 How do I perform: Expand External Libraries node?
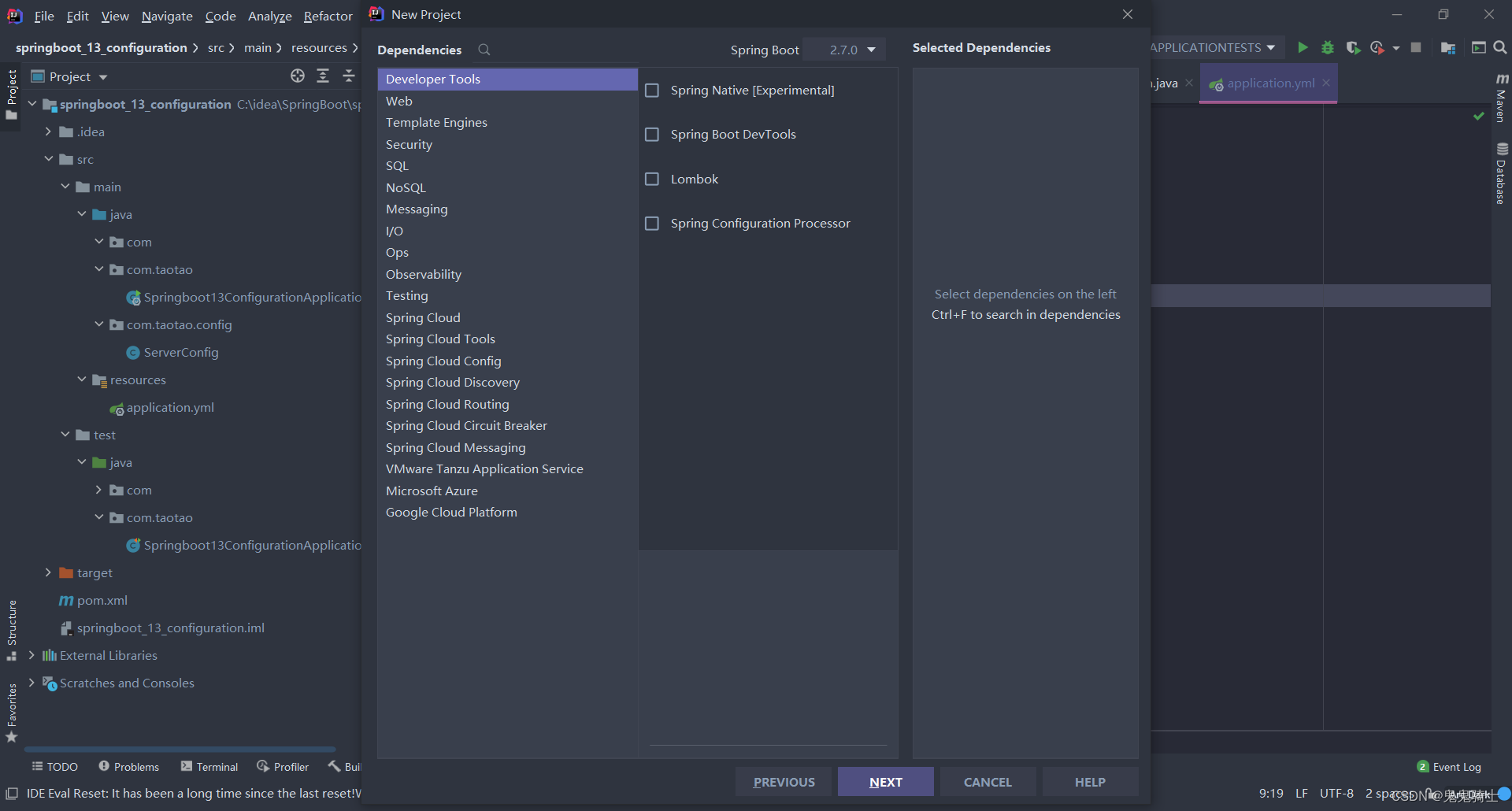pyautogui.click(x=31, y=655)
